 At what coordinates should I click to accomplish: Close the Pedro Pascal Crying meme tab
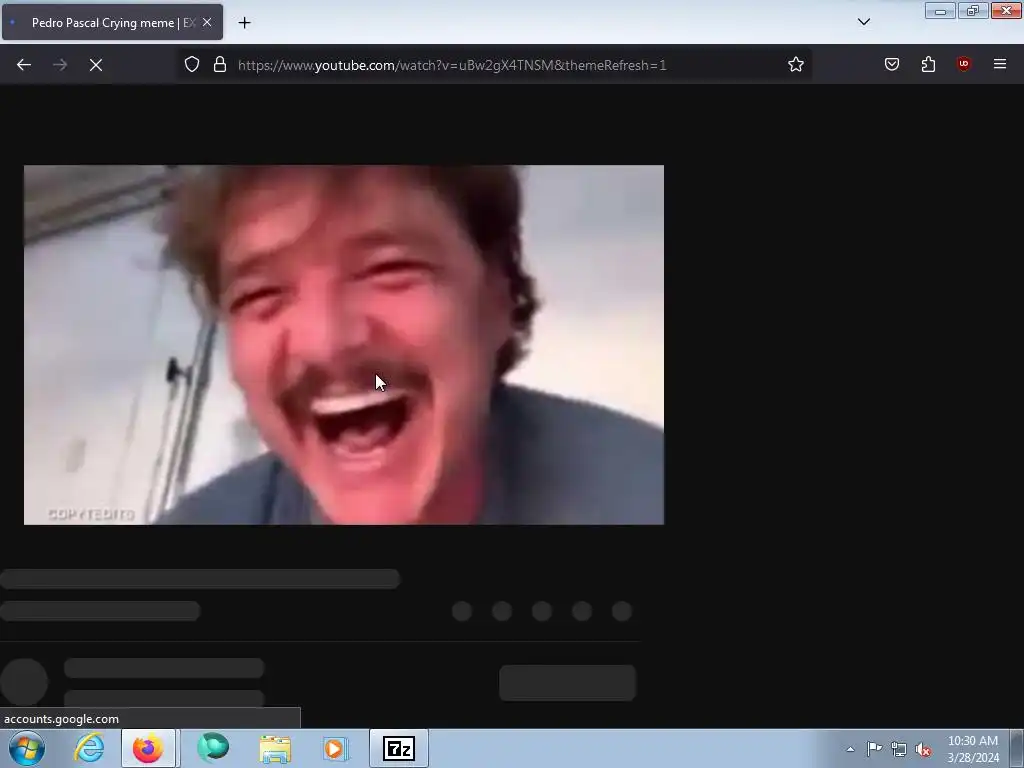pyautogui.click(x=207, y=22)
